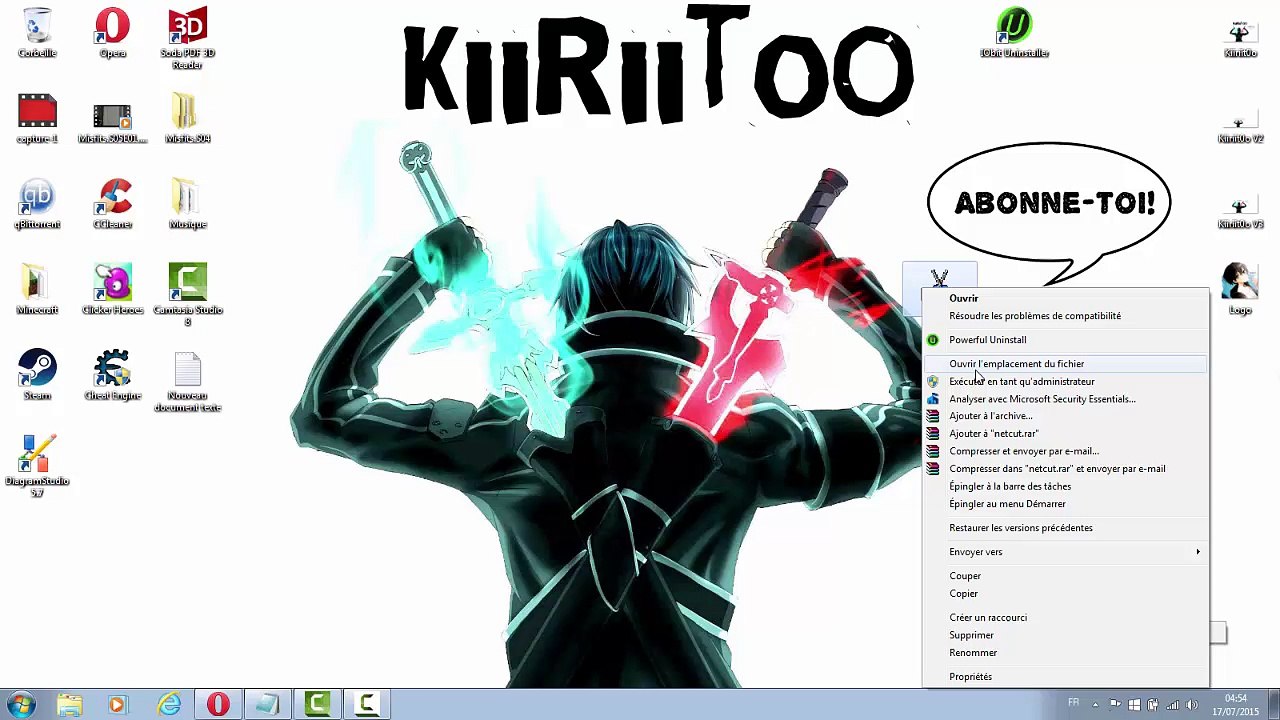Switch to Opera in the taskbar
The height and width of the screenshot is (720, 1280).
218,705
